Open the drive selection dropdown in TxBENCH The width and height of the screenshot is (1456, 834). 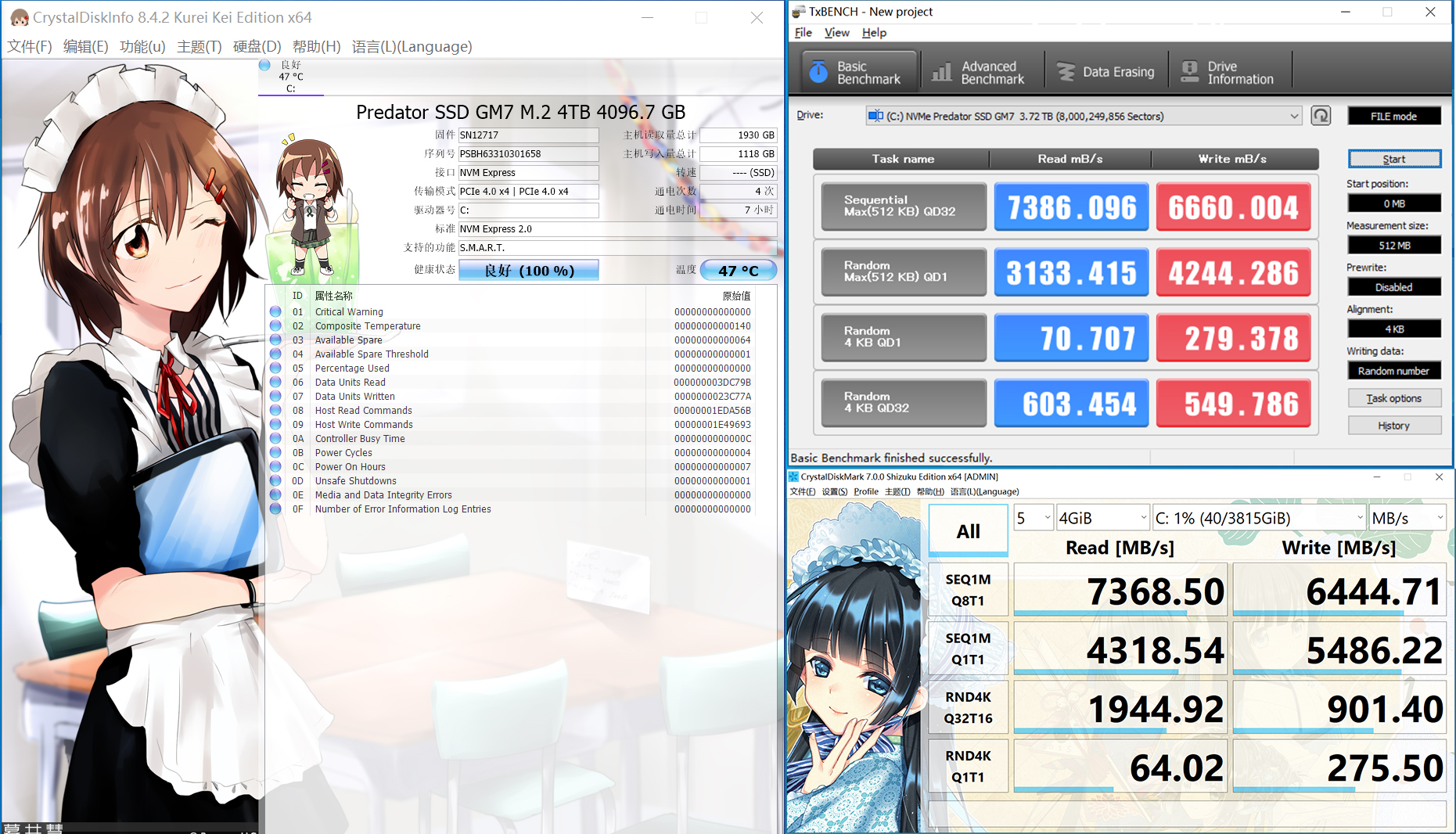point(1294,115)
